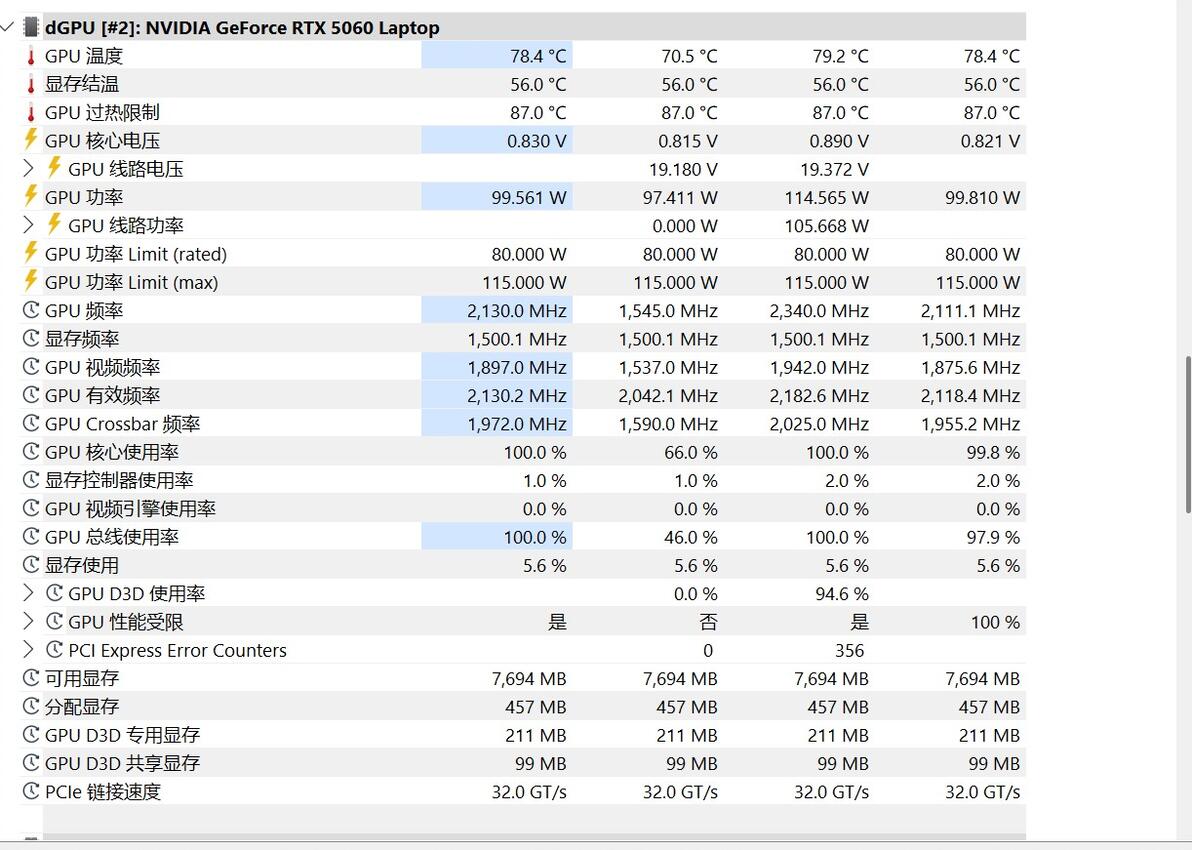Screen dimensions: 1192x850
Task: Expand the GPU 性能受限 row
Action: coord(29,621)
